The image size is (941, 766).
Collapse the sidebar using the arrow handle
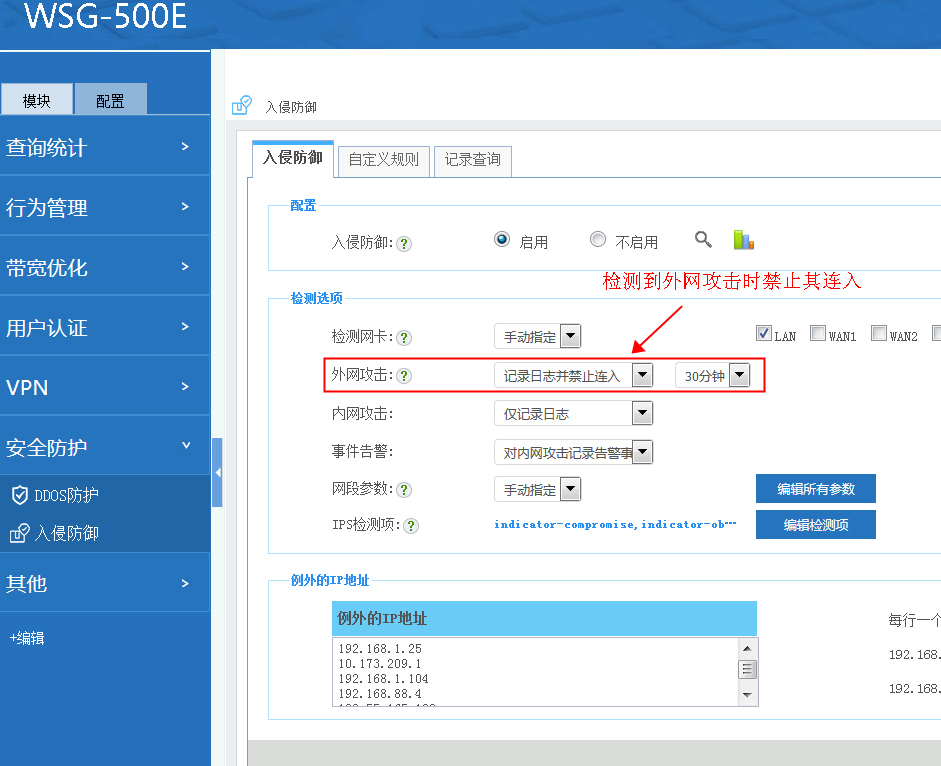[x=217, y=472]
